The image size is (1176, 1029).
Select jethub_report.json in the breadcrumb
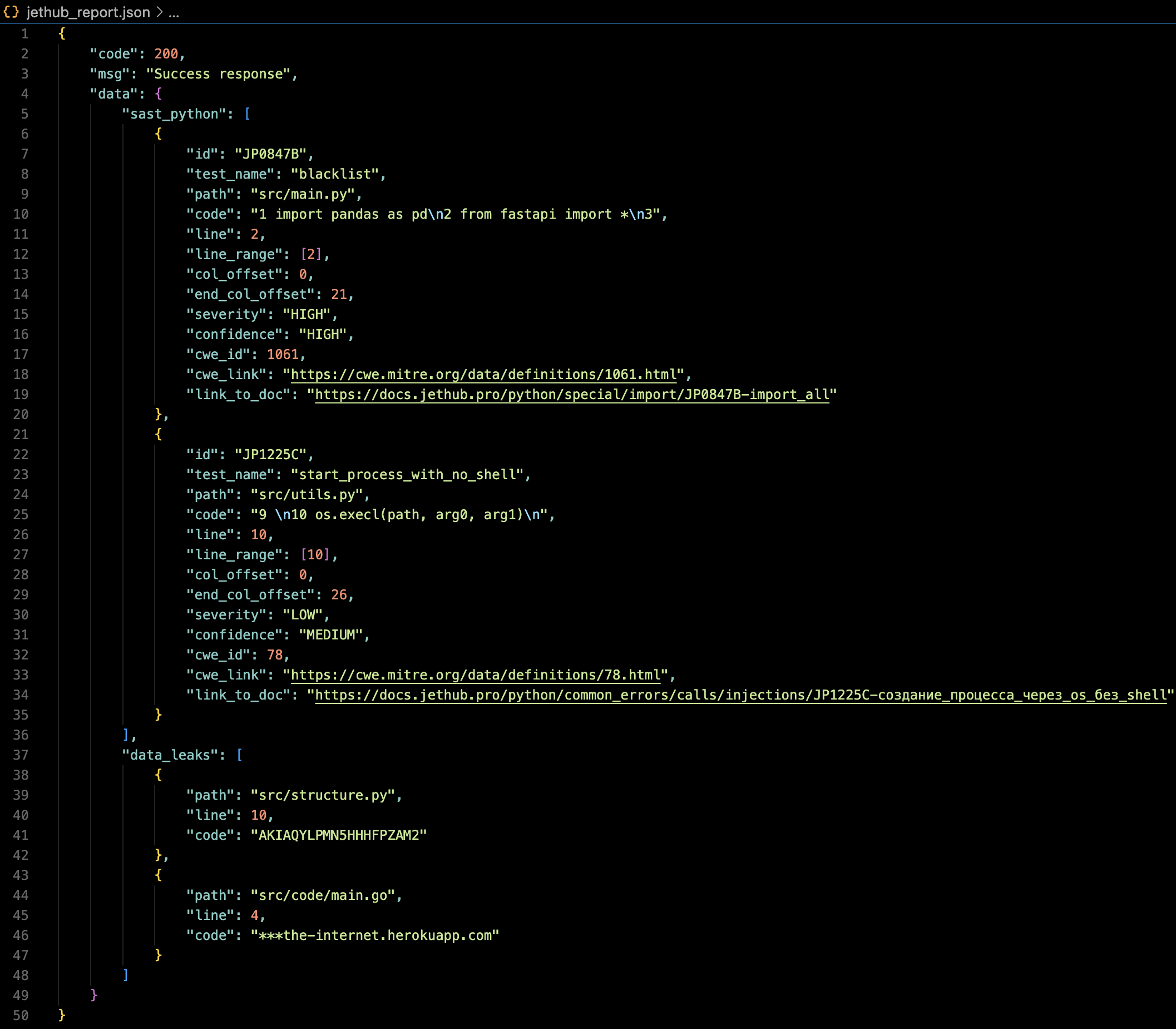88,12
